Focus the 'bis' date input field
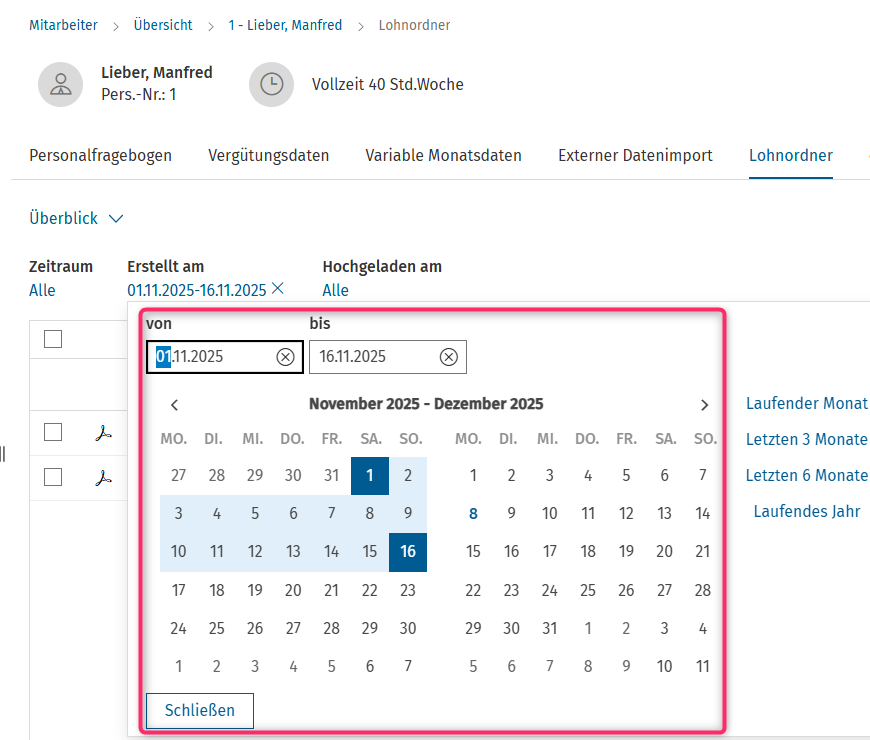This screenshot has height=740, width=870. (x=387, y=357)
